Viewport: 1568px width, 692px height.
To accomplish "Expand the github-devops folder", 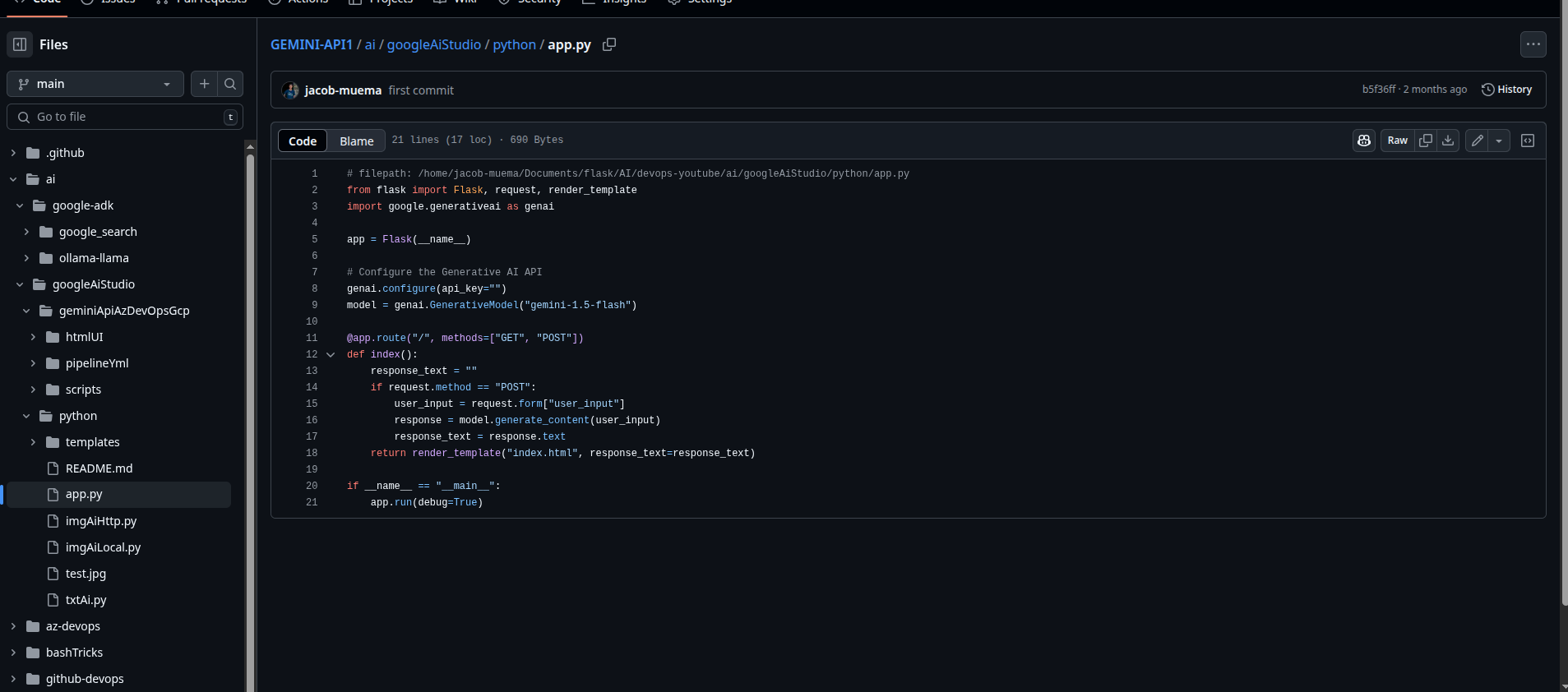I will tap(13, 679).
